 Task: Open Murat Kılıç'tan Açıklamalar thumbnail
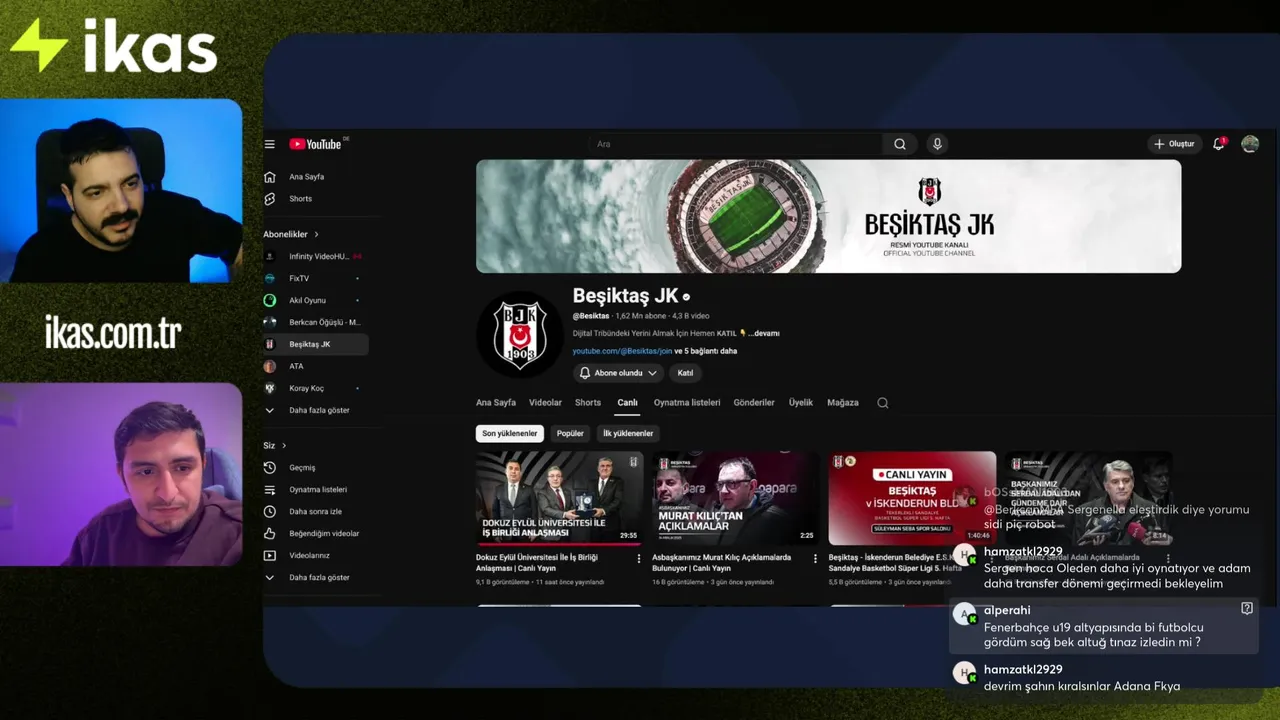[736, 497]
